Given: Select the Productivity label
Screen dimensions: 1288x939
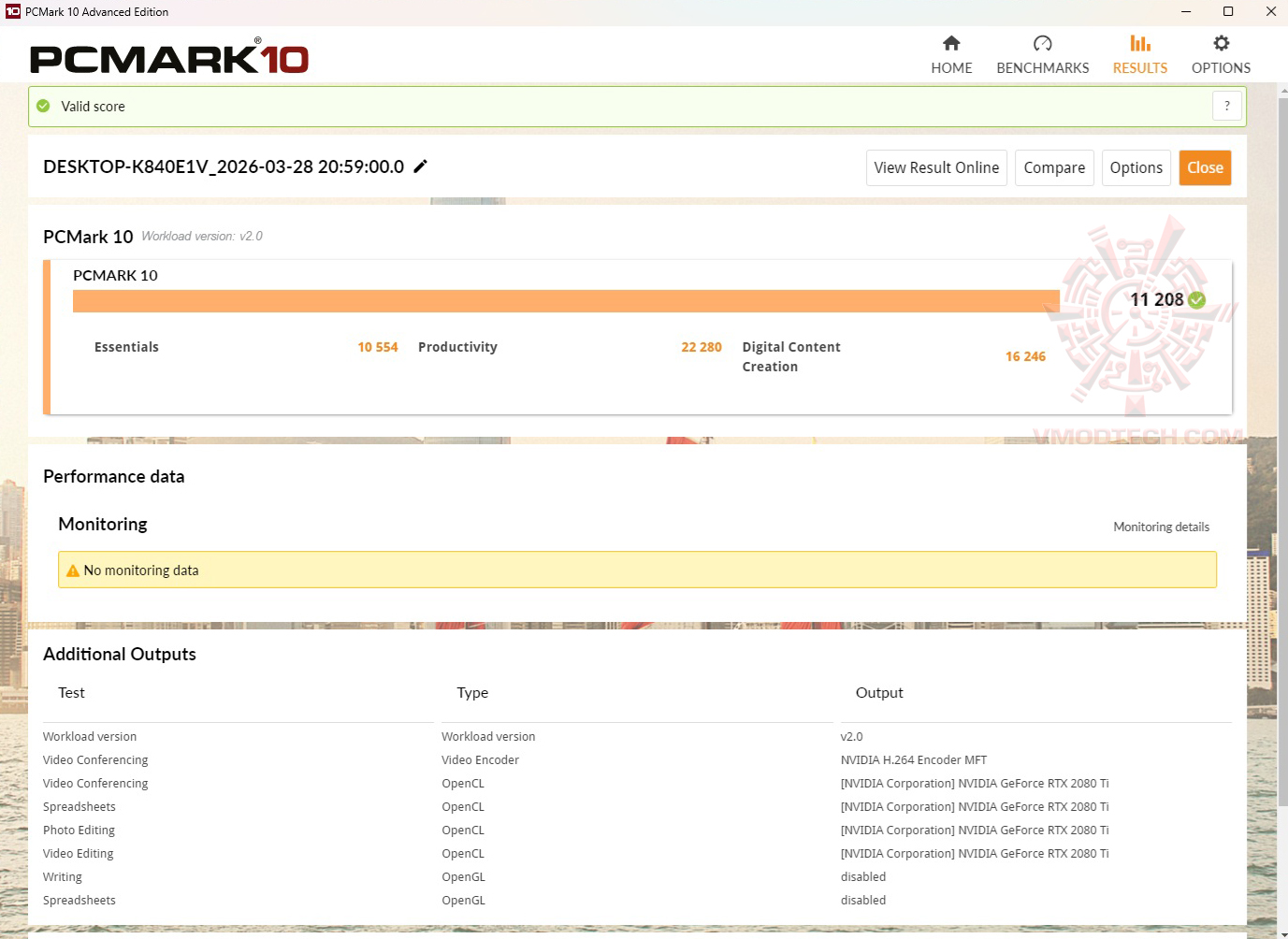Looking at the screenshot, I should 457,348.
